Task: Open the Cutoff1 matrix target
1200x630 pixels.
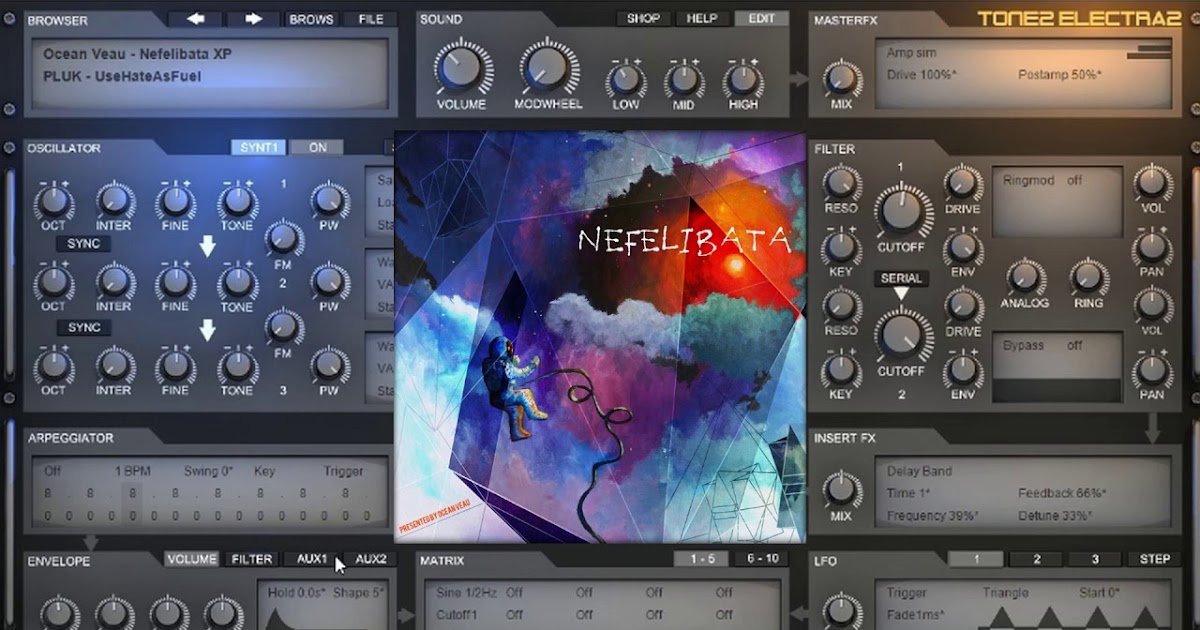Action: pyautogui.click(x=457, y=615)
